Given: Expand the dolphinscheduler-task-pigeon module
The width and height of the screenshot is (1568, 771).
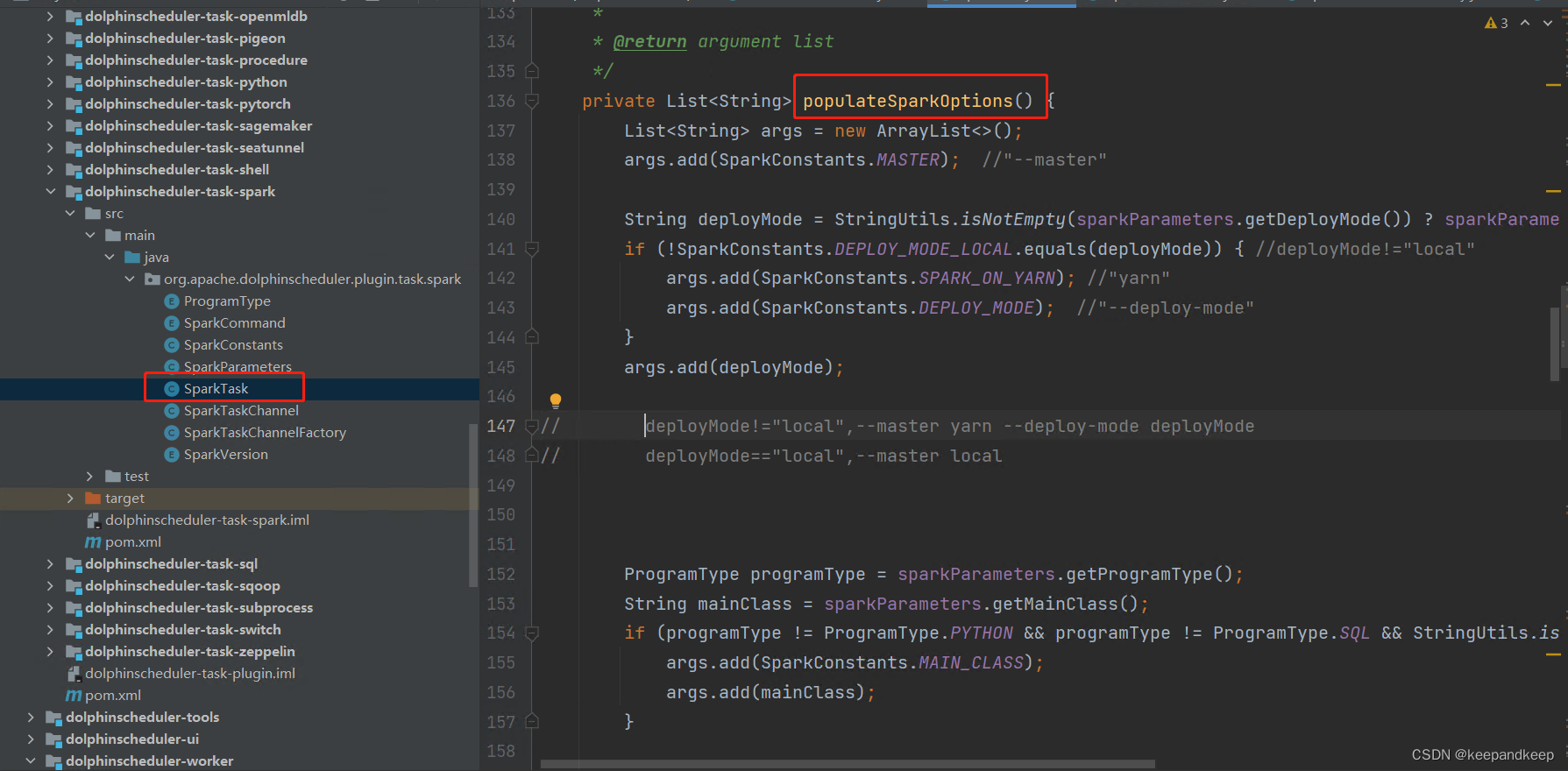Looking at the screenshot, I should (50, 39).
